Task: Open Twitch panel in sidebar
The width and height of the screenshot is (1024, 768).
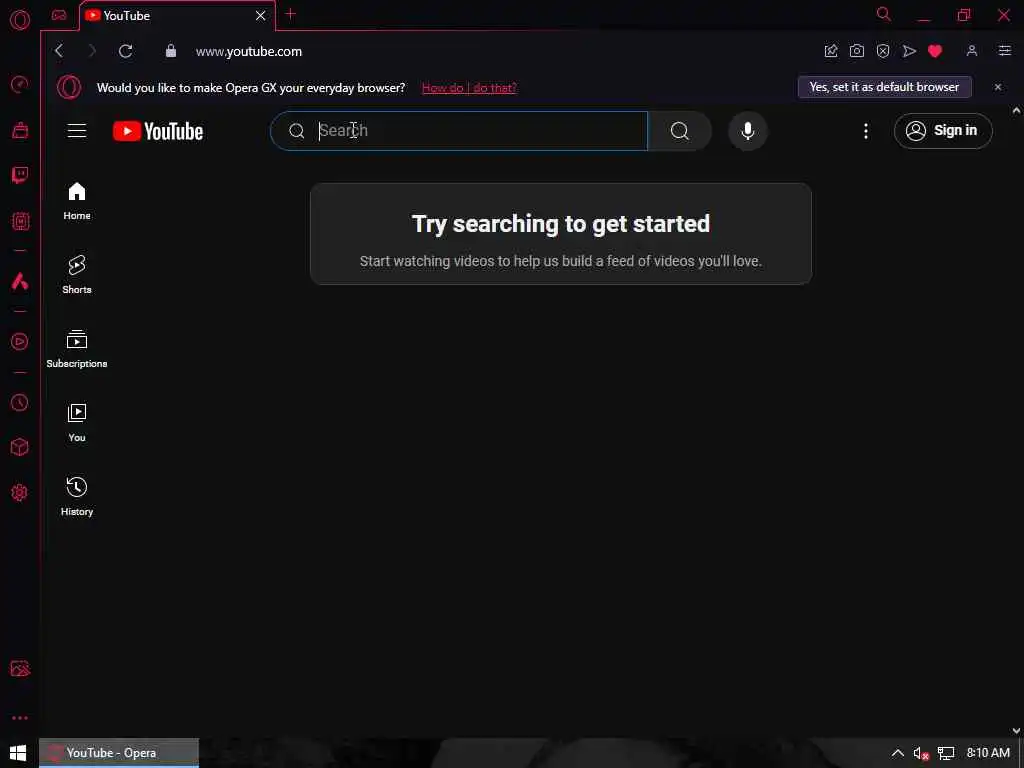Action: pos(20,175)
